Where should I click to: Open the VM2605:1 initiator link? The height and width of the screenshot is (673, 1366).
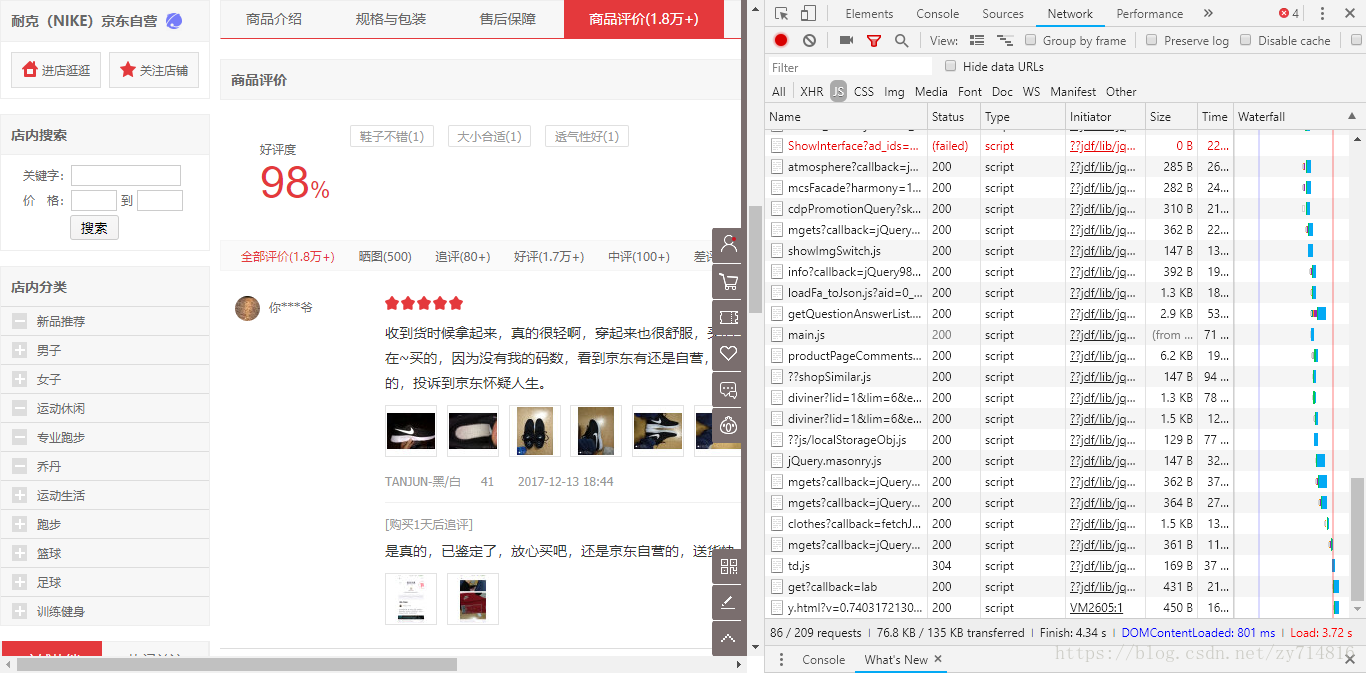point(1096,608)
